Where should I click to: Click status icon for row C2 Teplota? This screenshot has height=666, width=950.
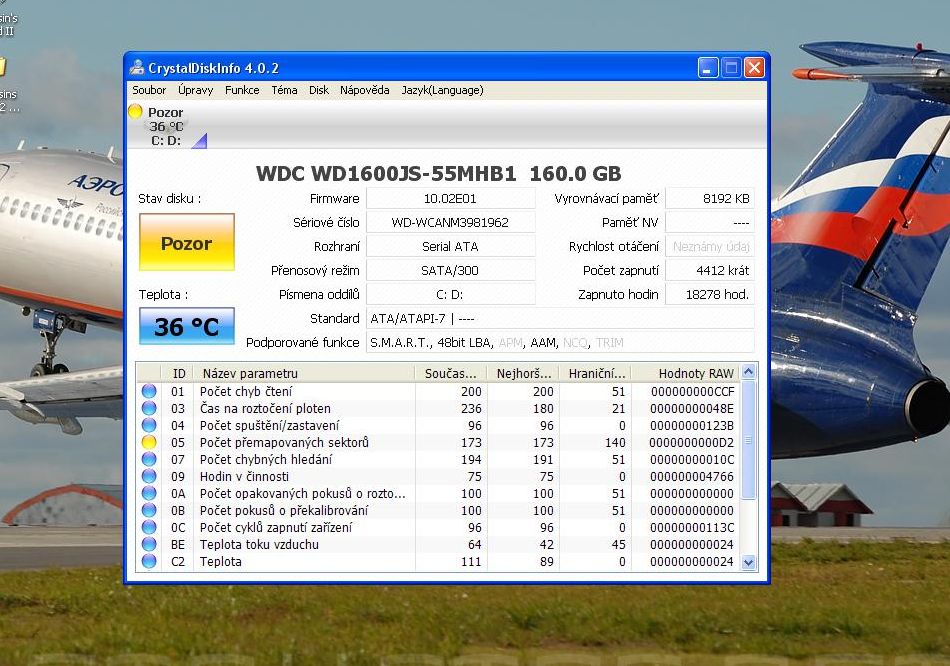(x=149, y=561)
